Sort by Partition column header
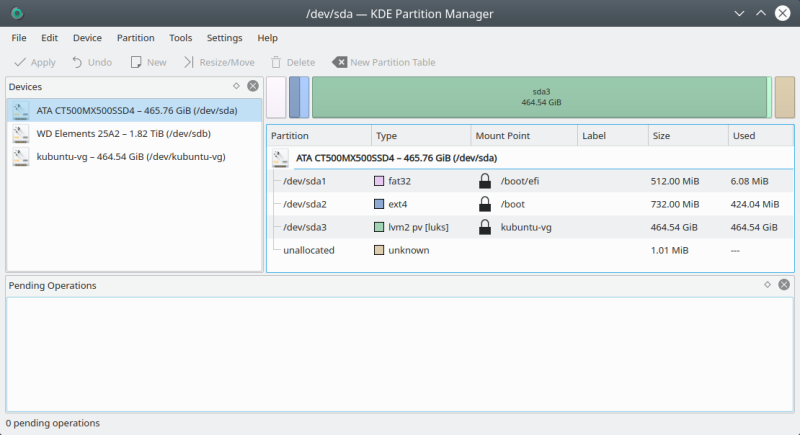Image resolution: width=800 pixels, height=435 pixels. click(x=319, y=136)
